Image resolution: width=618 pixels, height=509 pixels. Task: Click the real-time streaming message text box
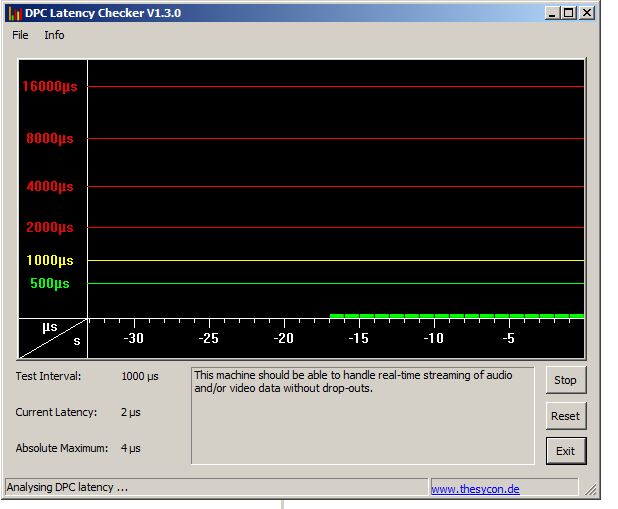click(x=363, y=416)
